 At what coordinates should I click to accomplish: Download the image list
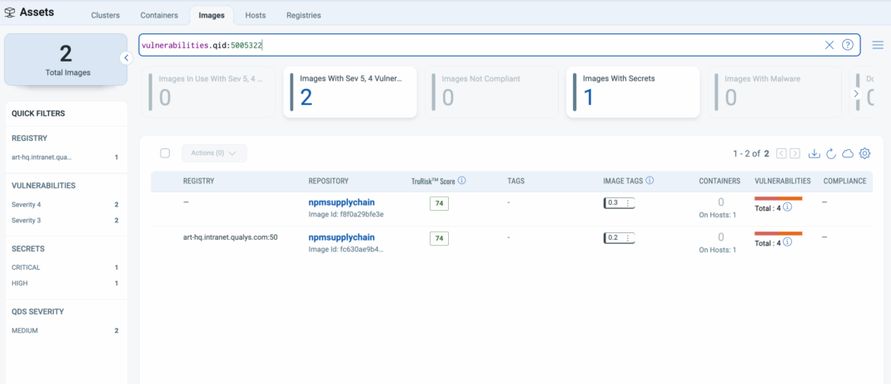pos(814,153)
